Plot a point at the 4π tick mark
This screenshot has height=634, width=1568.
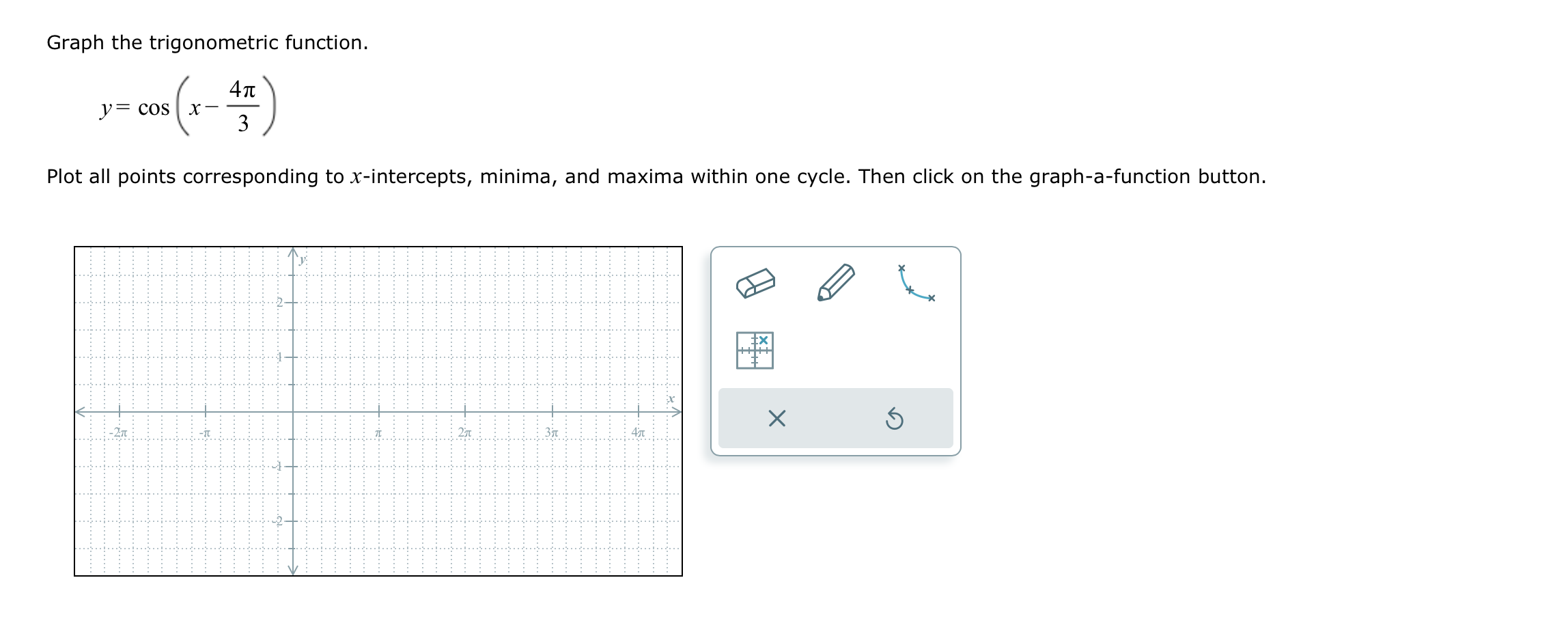[638, 413]
